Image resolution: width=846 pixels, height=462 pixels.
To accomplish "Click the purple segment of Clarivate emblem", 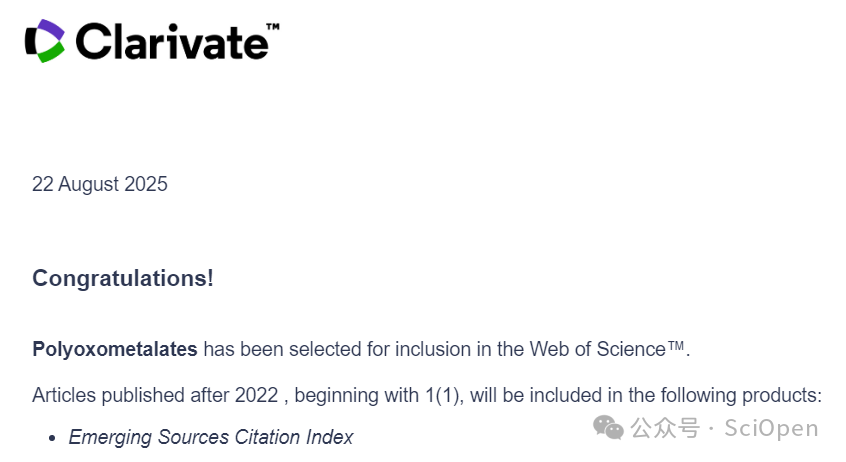I will click(51, 30).
